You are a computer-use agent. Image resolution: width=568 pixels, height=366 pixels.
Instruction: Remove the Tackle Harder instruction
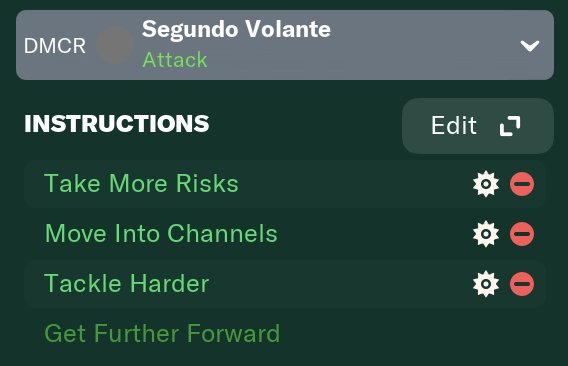(x=522, y=284)
